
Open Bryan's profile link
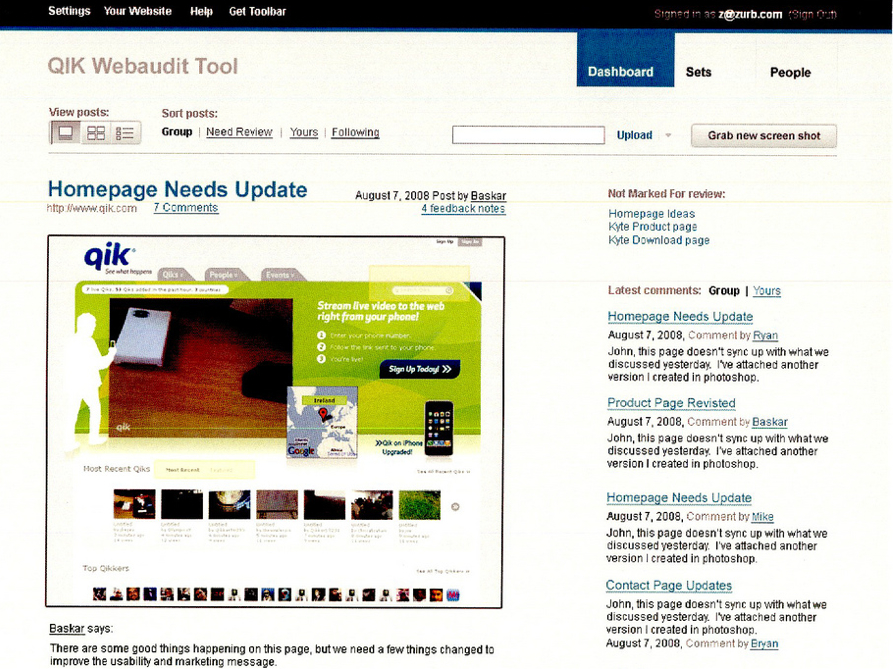(x=764, y=643)
